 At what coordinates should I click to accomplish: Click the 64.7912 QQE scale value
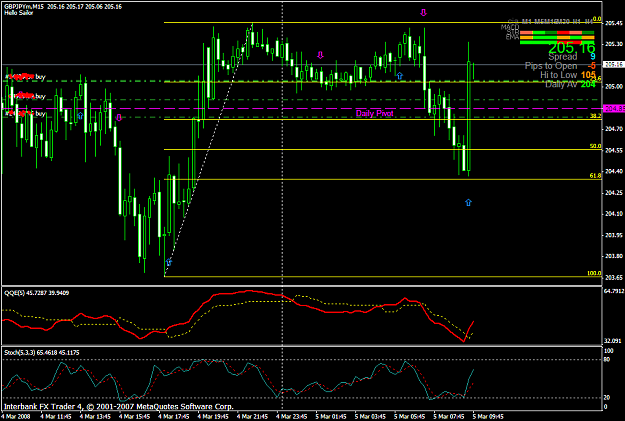pyautogui.click(x=613, y=291)
